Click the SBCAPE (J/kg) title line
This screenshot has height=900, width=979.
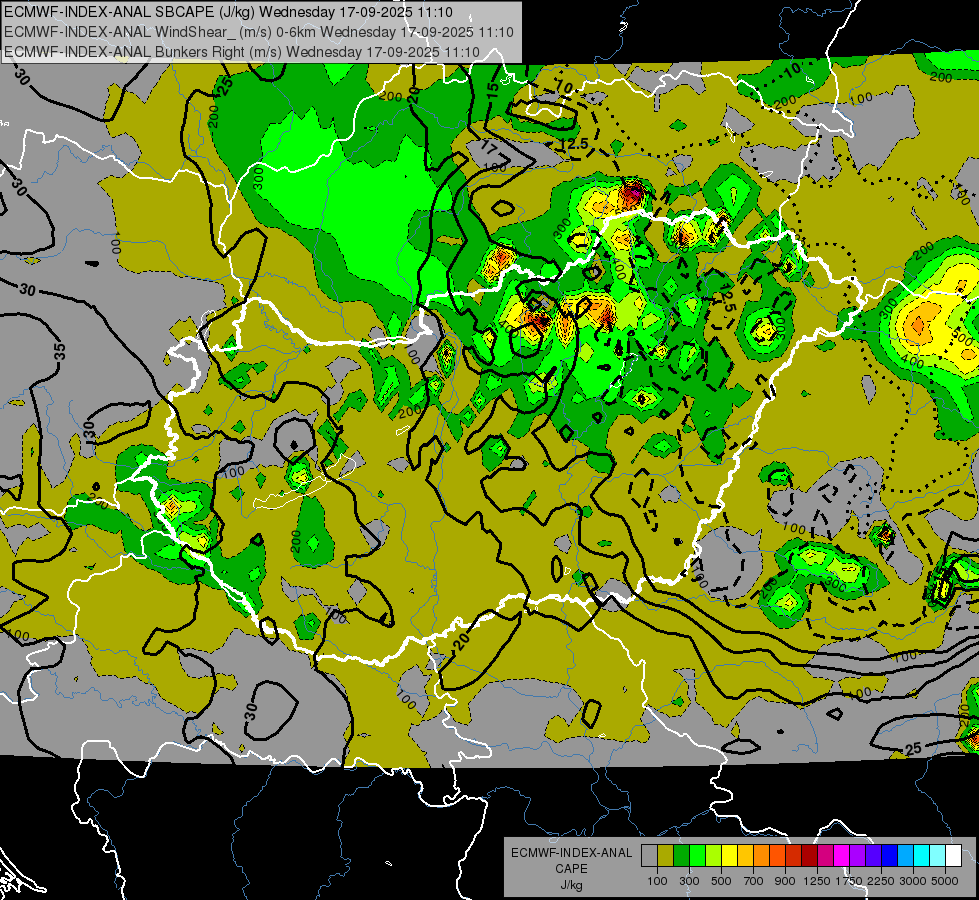pyautogui.click(x=228, y=12)
